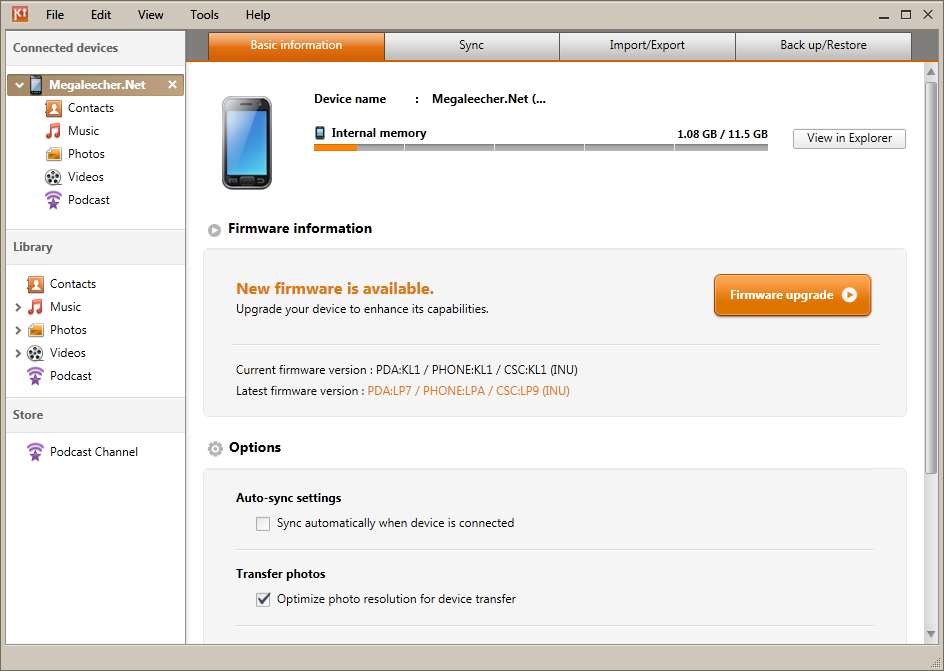Enable Sync automatically when device is connected
Screen dimensions: 944x671
pyautogui.click(x=263, y=524)
